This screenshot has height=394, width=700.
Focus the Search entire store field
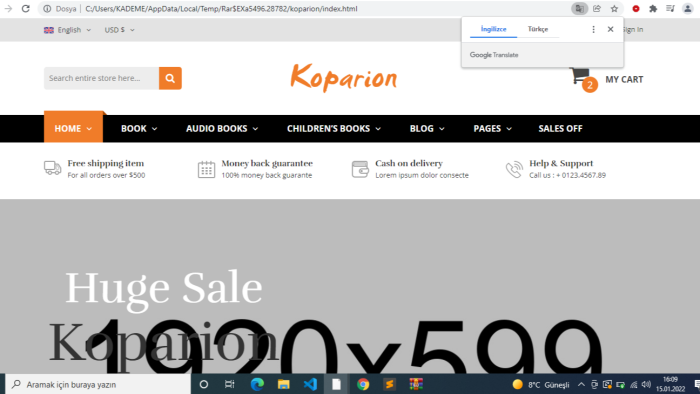(101, 78)
